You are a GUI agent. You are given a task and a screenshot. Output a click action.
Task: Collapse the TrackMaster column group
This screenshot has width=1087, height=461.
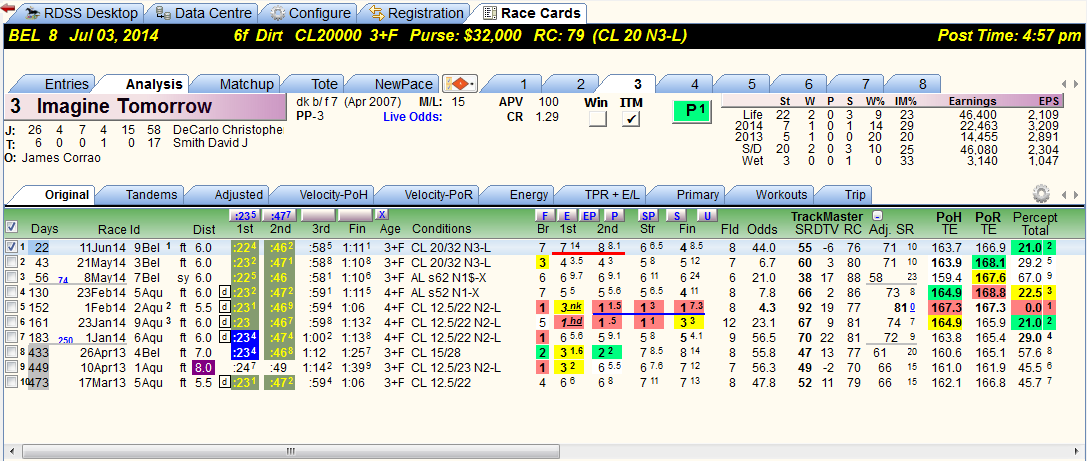[x=876, y=216]
